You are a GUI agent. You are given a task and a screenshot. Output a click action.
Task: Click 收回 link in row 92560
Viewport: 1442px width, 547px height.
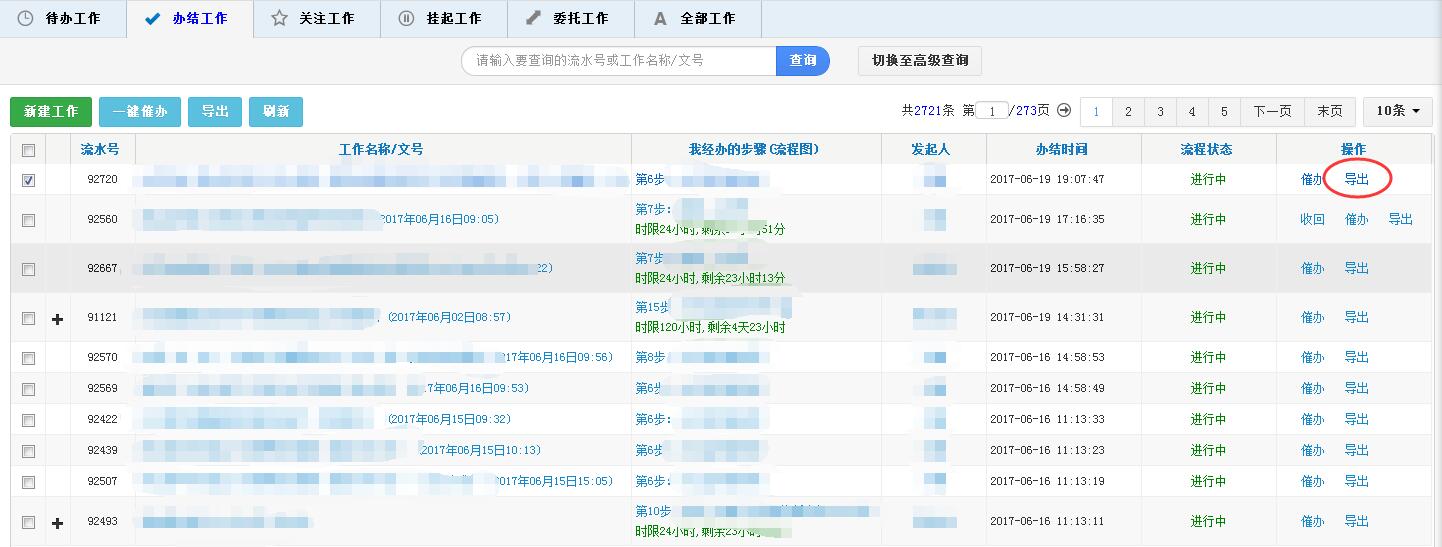[1312, 220]
